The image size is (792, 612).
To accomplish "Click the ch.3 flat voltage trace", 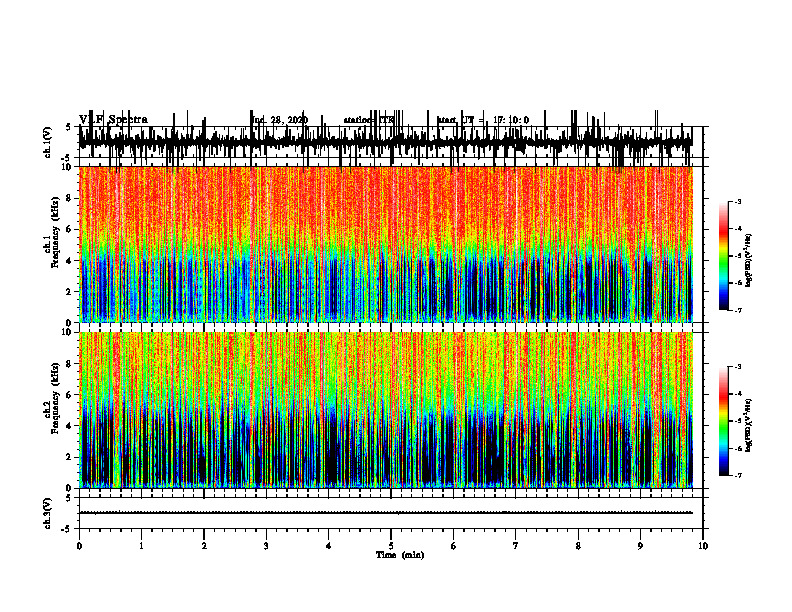I will click(386, 513).
